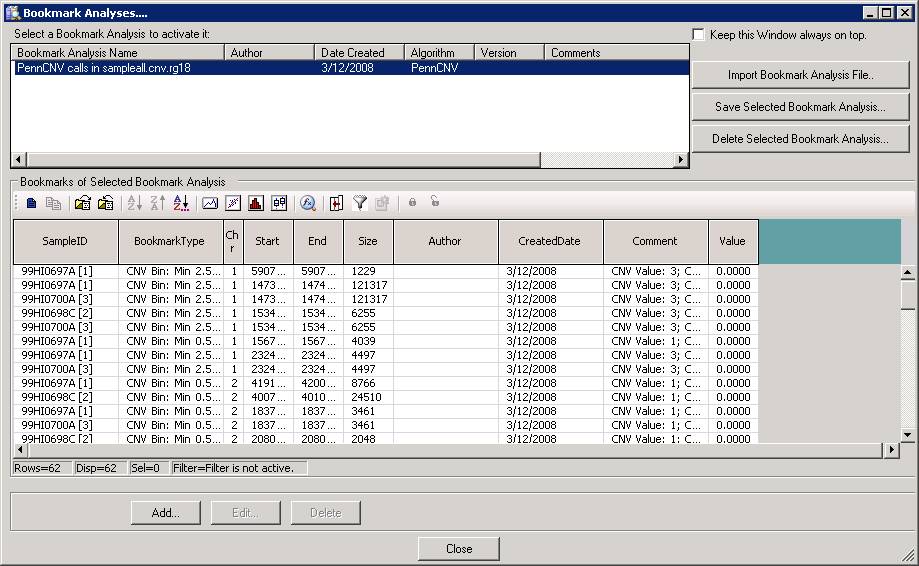The height and width of the screenshot is (566, 919).
Task: Click the PennCNV algorithm cell
Action: 434,68
